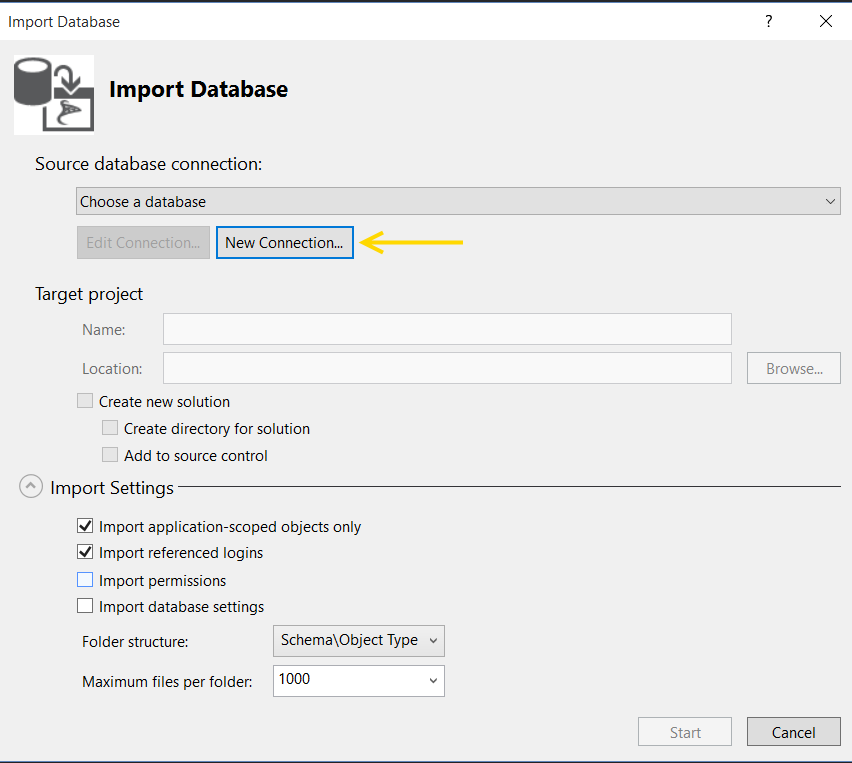Viewport: 852px width, 763px height.
Task: Tick Add to source control checkbox
Action: [x=110, y=456]
